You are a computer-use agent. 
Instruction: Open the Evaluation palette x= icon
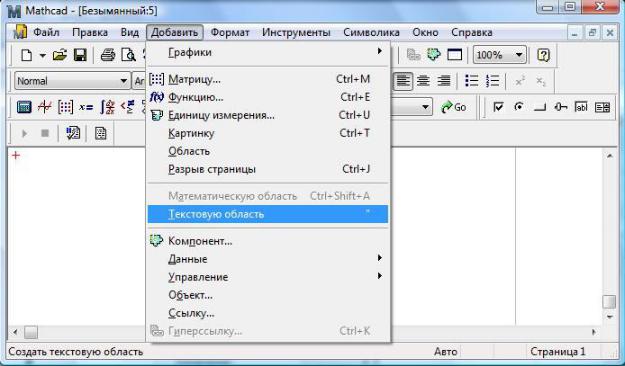tap(86, 107)
